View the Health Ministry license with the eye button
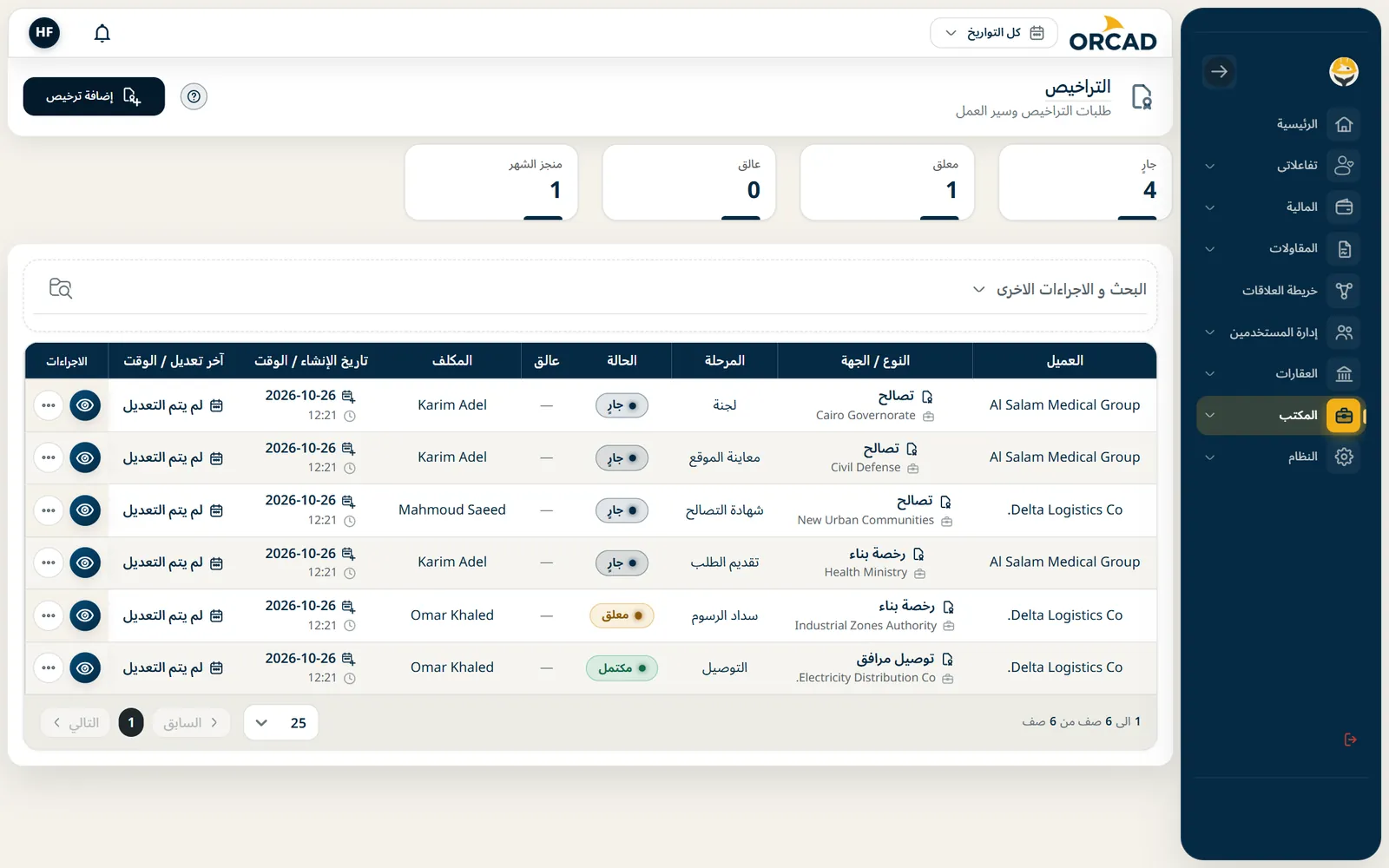Viewport: 1389px width, 868px height. (x=85, y=562)
